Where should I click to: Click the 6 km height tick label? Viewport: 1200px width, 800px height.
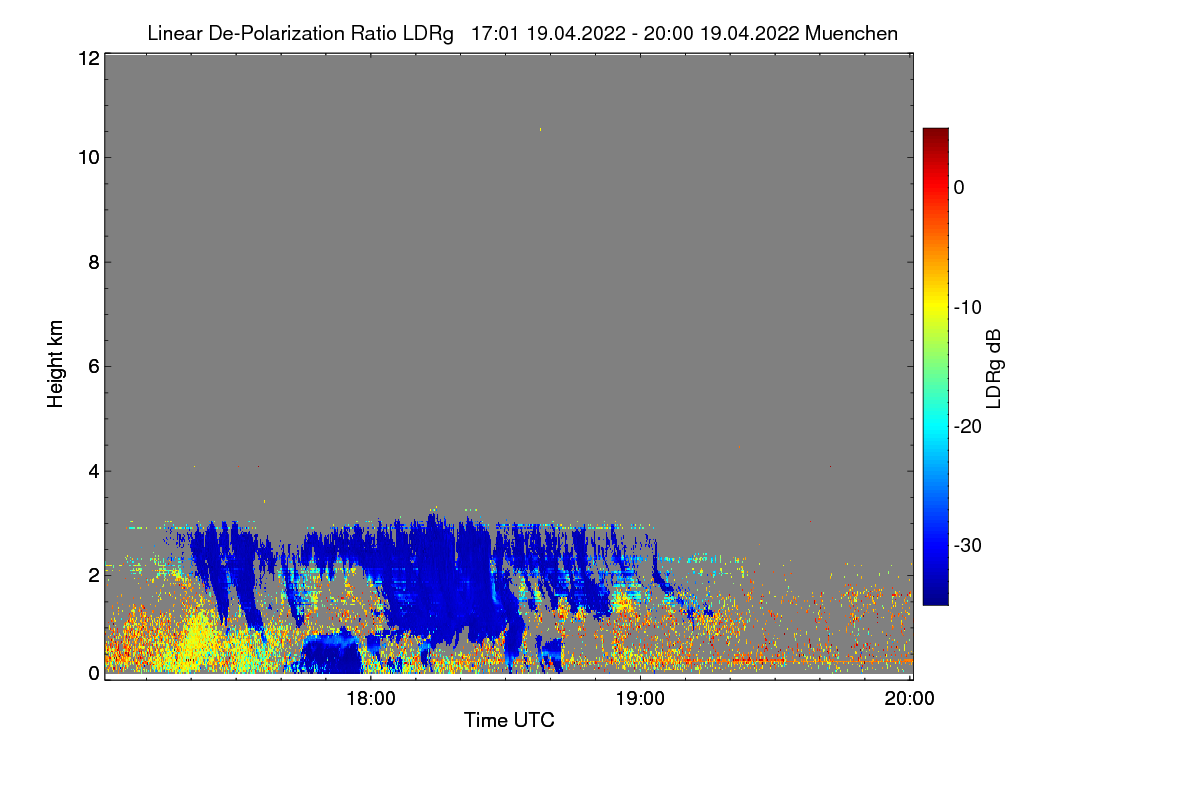(x=93, y=366)
